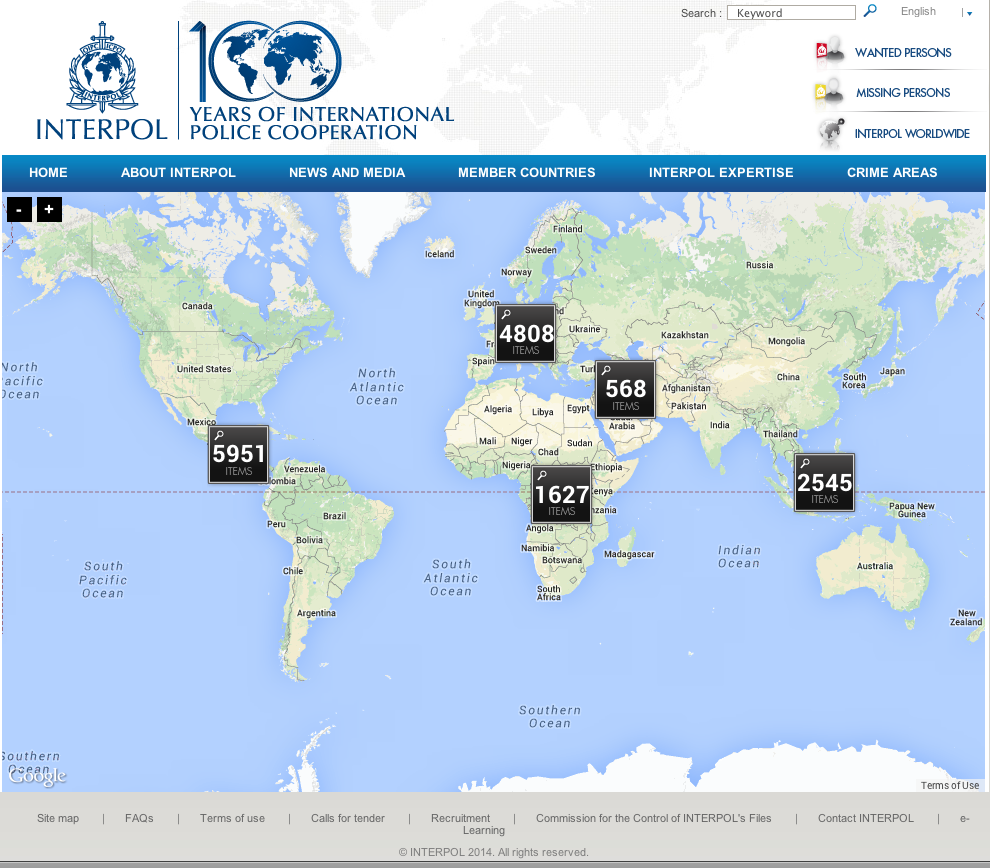Viewport: 990px width, 868px height.
Task: Click the United States map label
Action: (x=204, y=369)
